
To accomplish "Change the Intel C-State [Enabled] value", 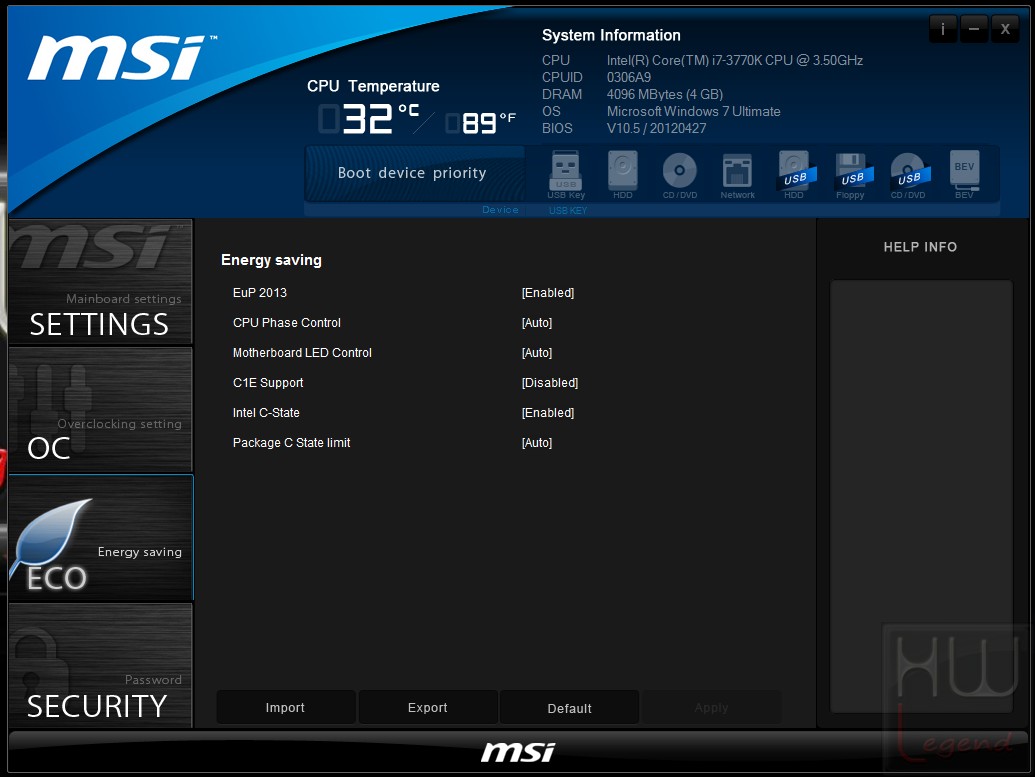I will tap(548, 413).
